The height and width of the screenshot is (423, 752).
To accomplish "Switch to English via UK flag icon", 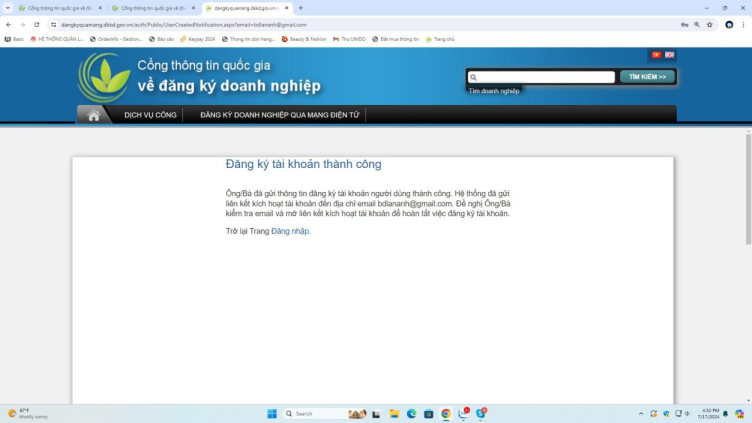I will pos(670,55).
